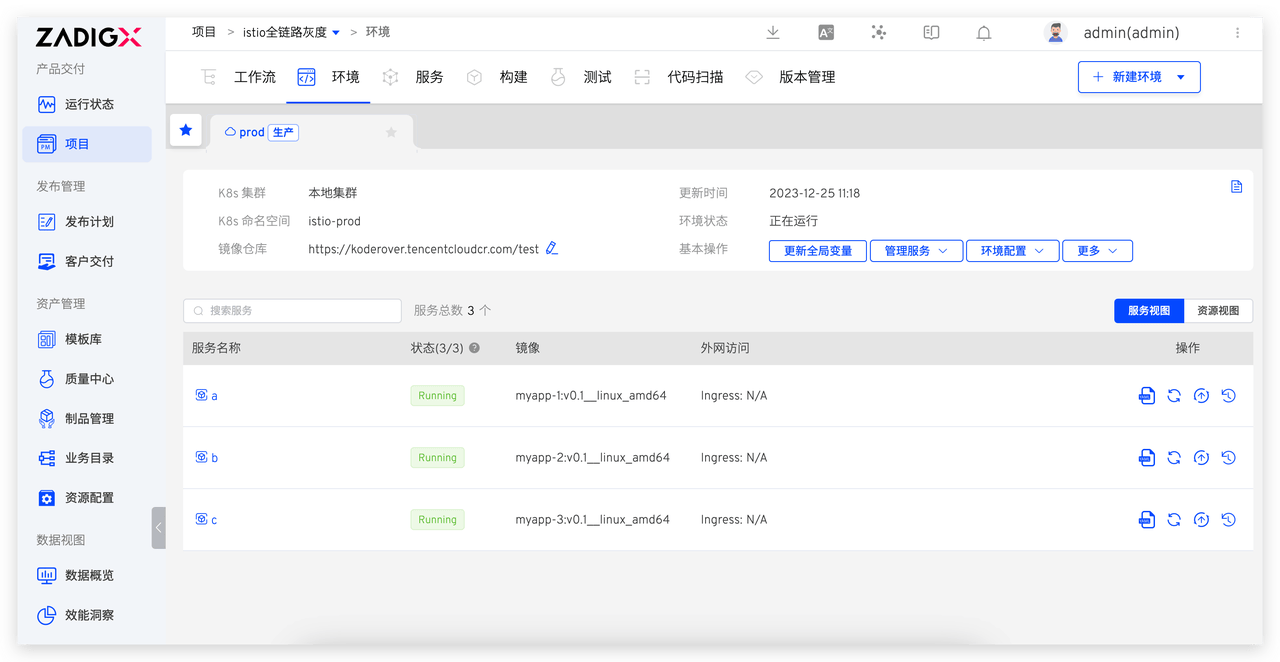This screenshot has height=662, width=1280.
Task: Expand the 更多 actions dropdown
Action: pos(1097,251)
